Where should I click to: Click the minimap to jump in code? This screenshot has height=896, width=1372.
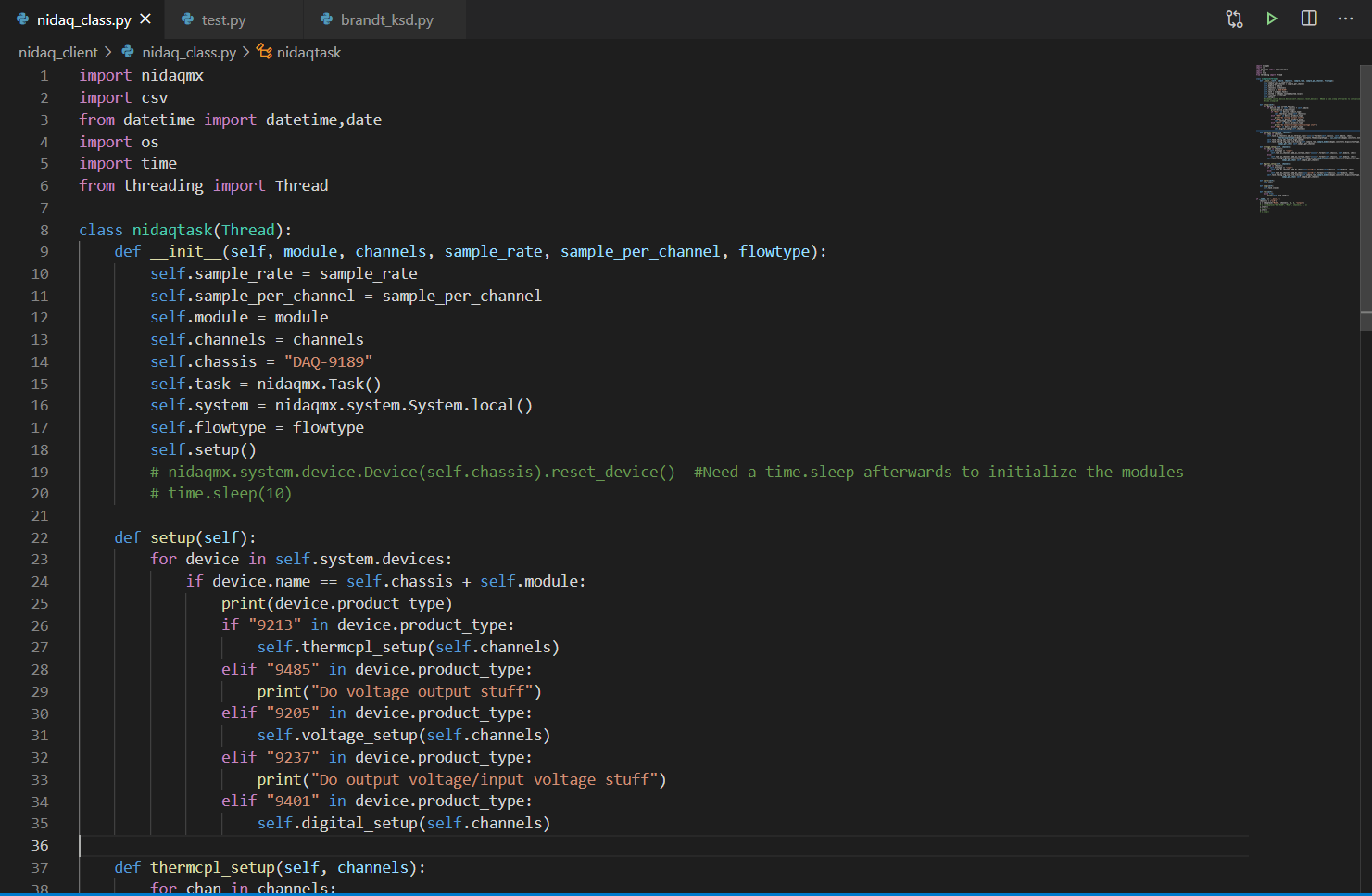[x=1297, y=139]
